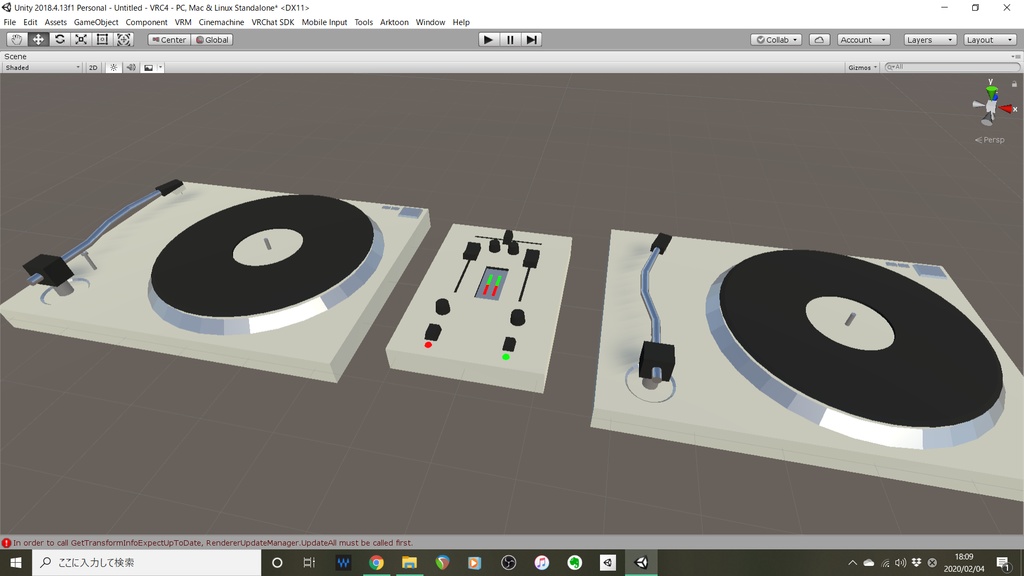The image size is (1024, 576).
Task: Open the Shaded draw mode dropdown
Action: pyautogui.click(x=40, y=67)
